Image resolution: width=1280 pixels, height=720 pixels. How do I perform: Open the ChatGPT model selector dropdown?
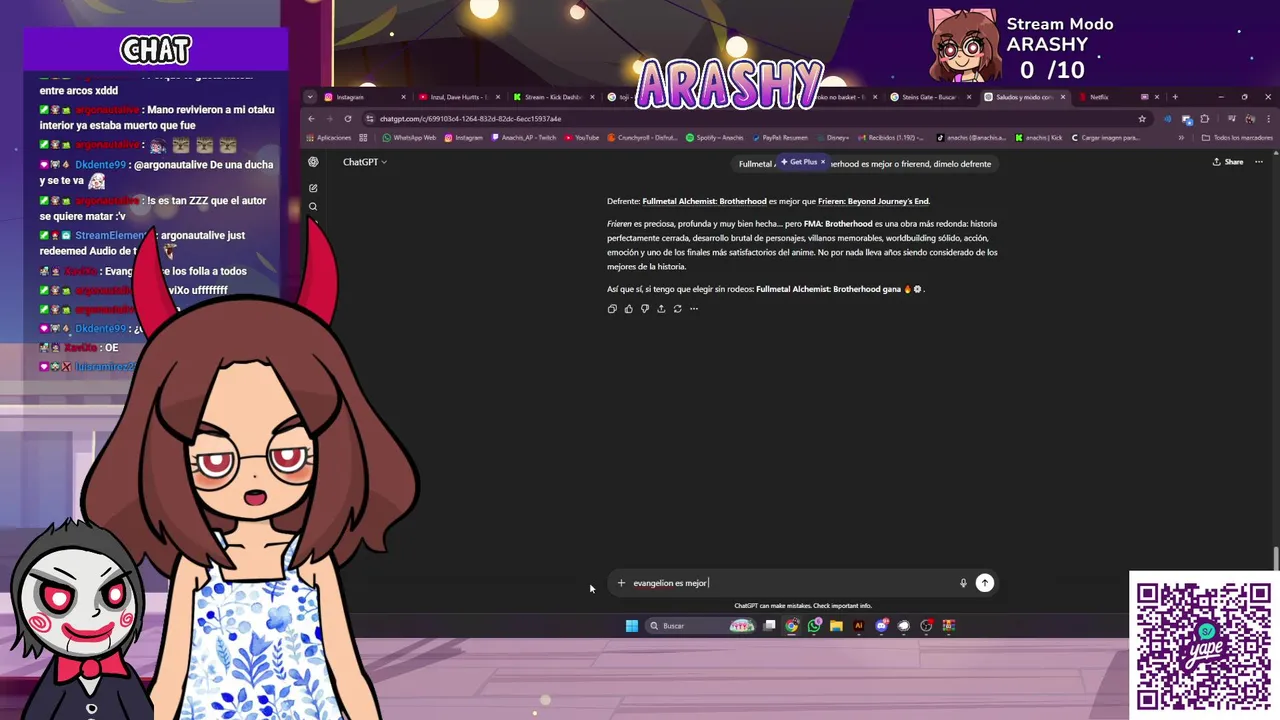tap(365, 162)
